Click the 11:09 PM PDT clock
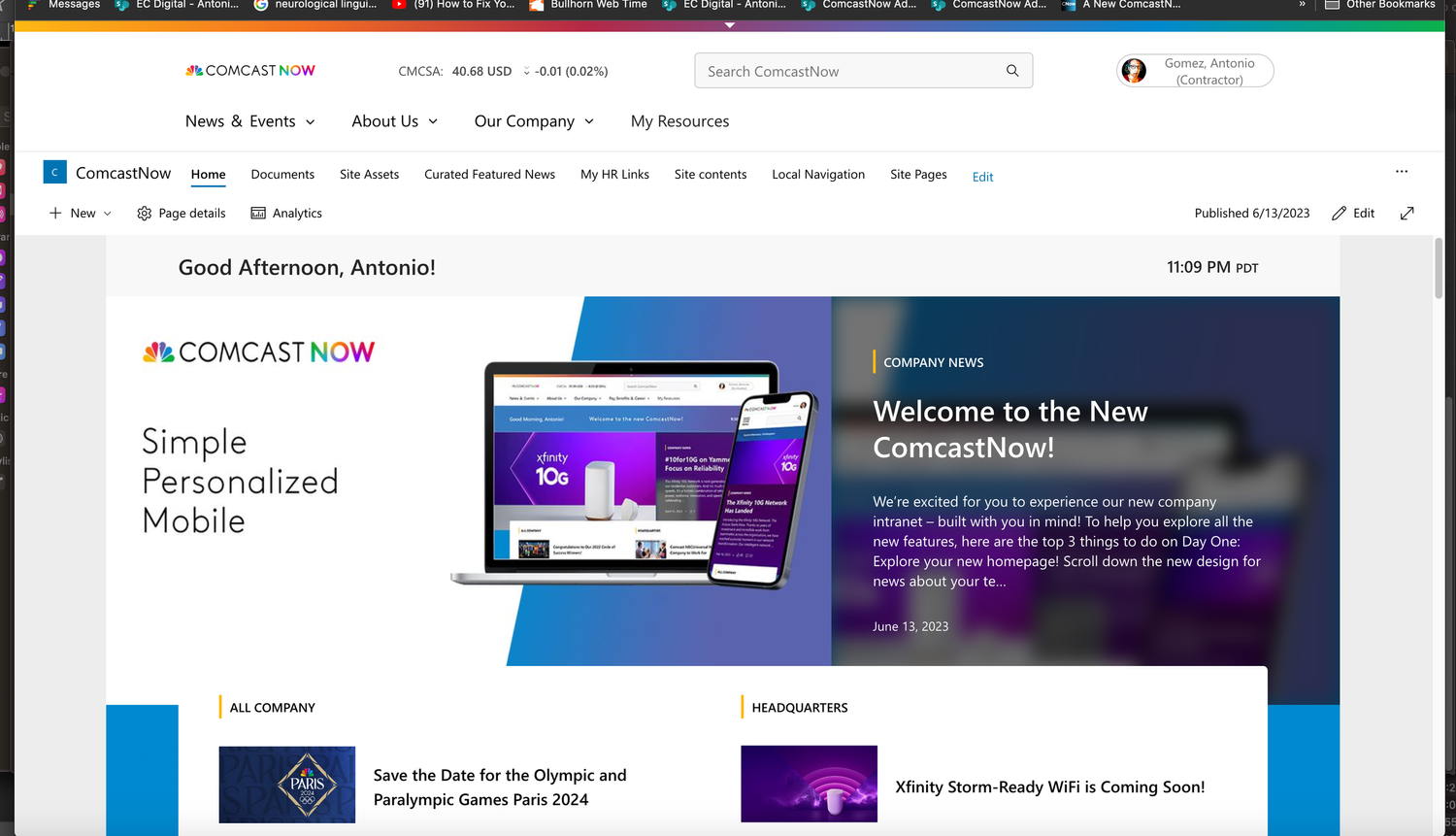 click(x=1212, y=267)
